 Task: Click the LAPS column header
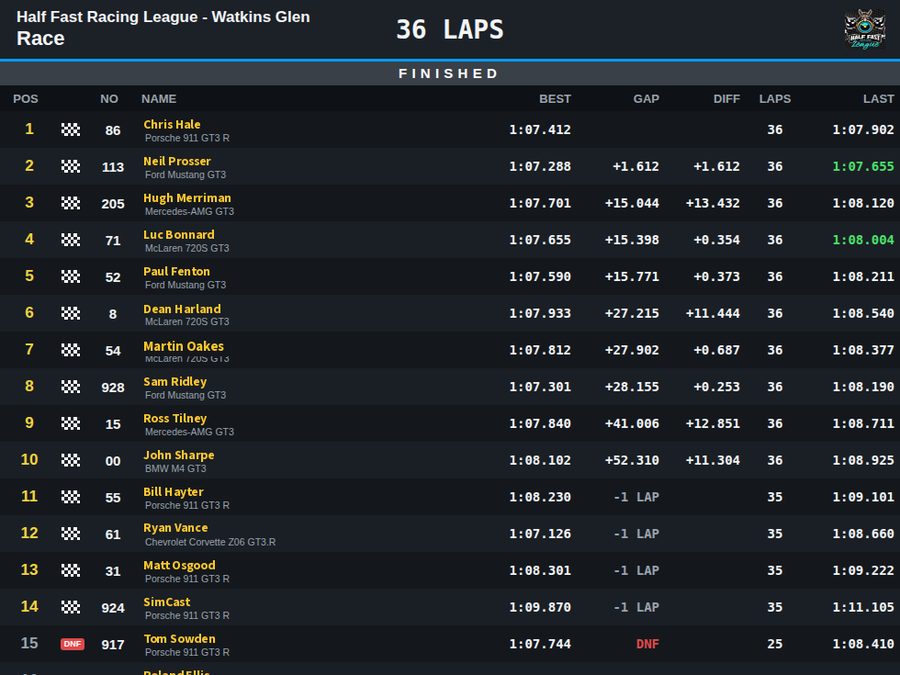click(775, 99)
